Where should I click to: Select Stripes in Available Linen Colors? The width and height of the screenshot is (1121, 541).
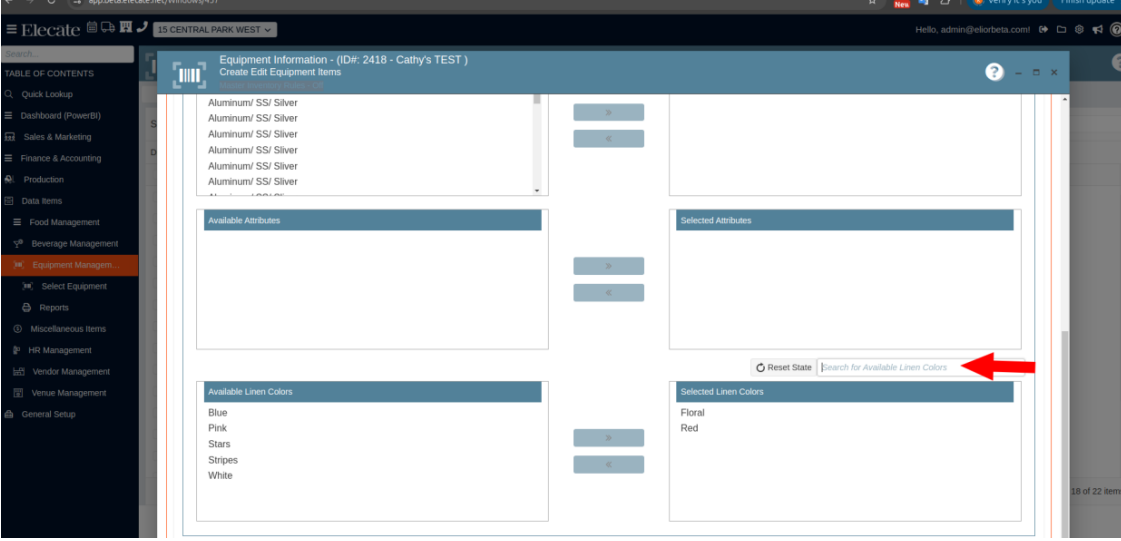222,460
